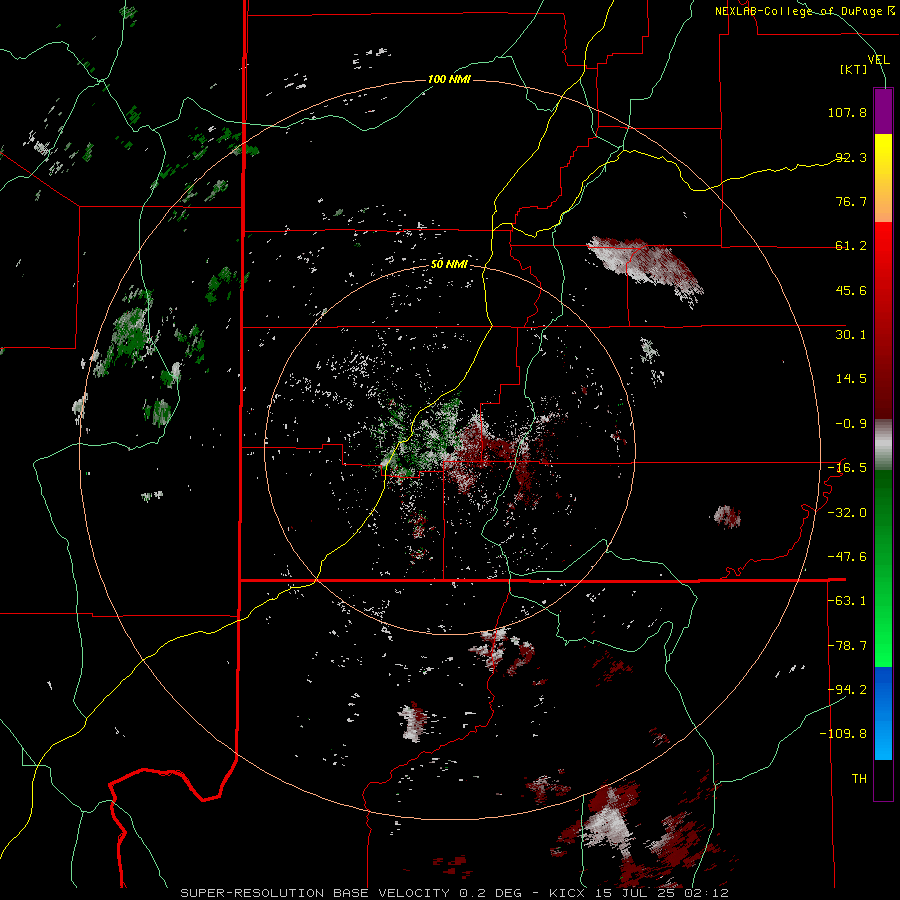The width and height of the screenshot is (900, 900).
Task: Click the VEL legend title
Action: tap(878, 60)
